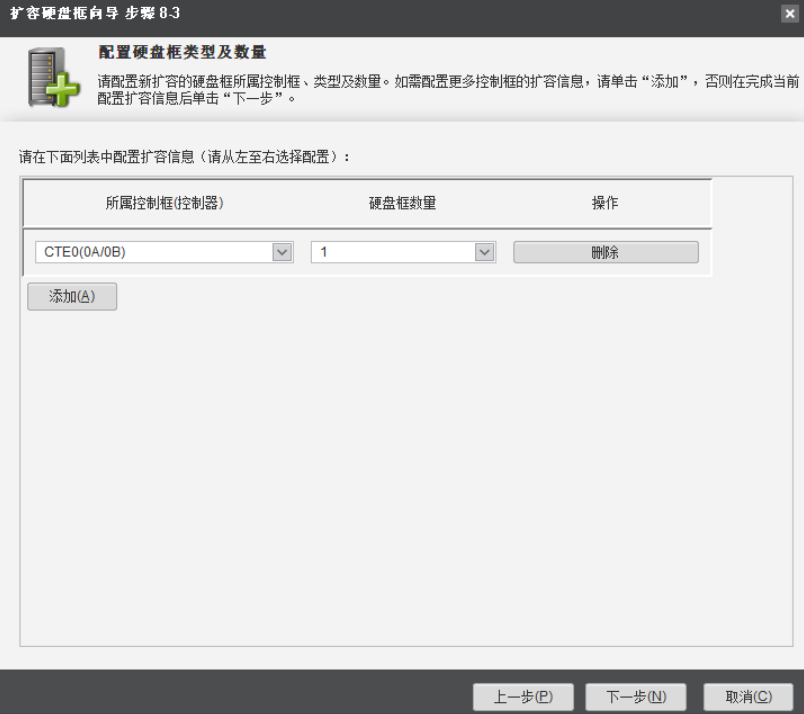Click the 添加(A) button
This screenshot has height=714, width=804.
[x=72, y=296]
